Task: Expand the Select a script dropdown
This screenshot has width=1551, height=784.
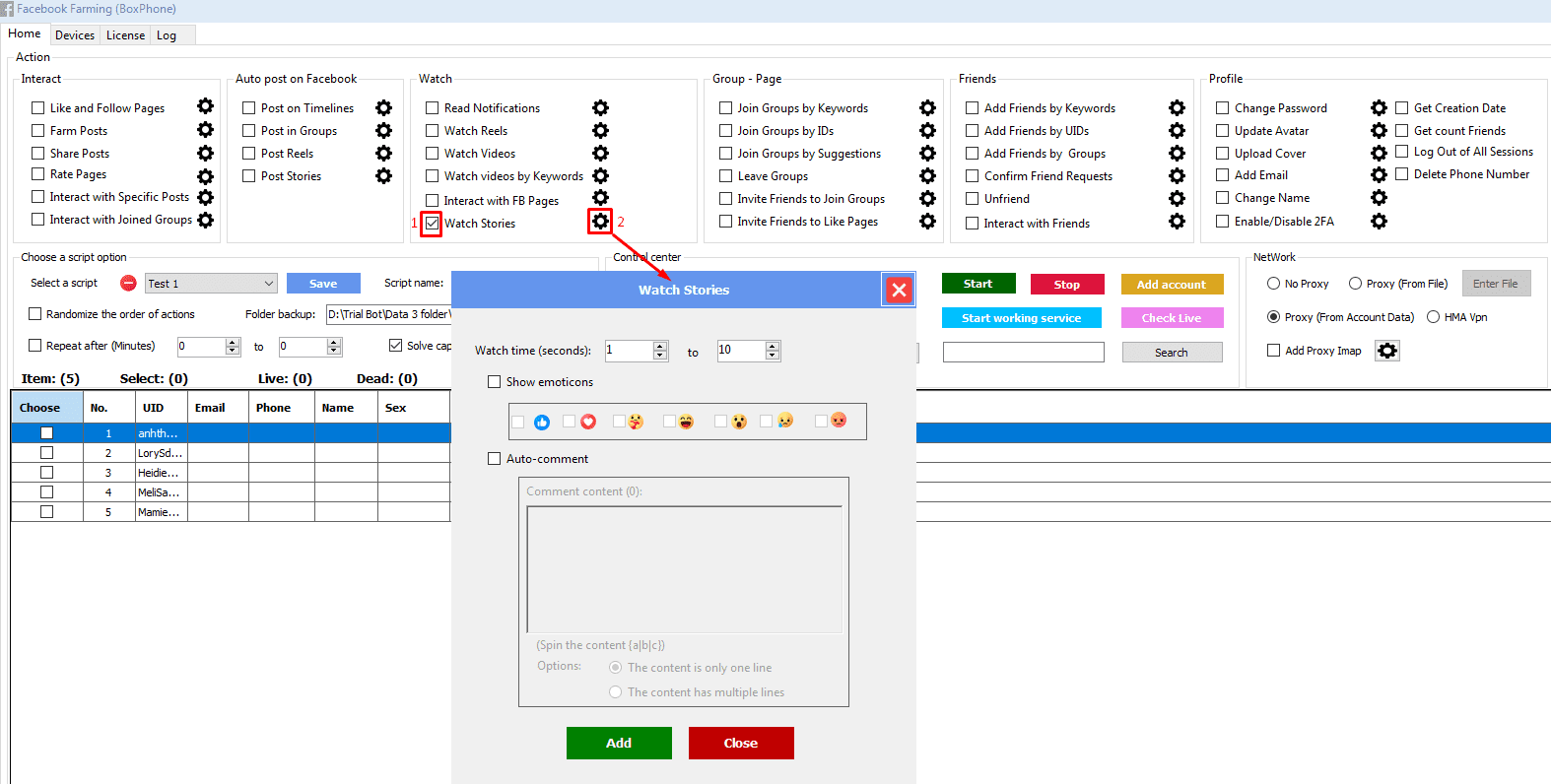Action: tap(268, 284)
